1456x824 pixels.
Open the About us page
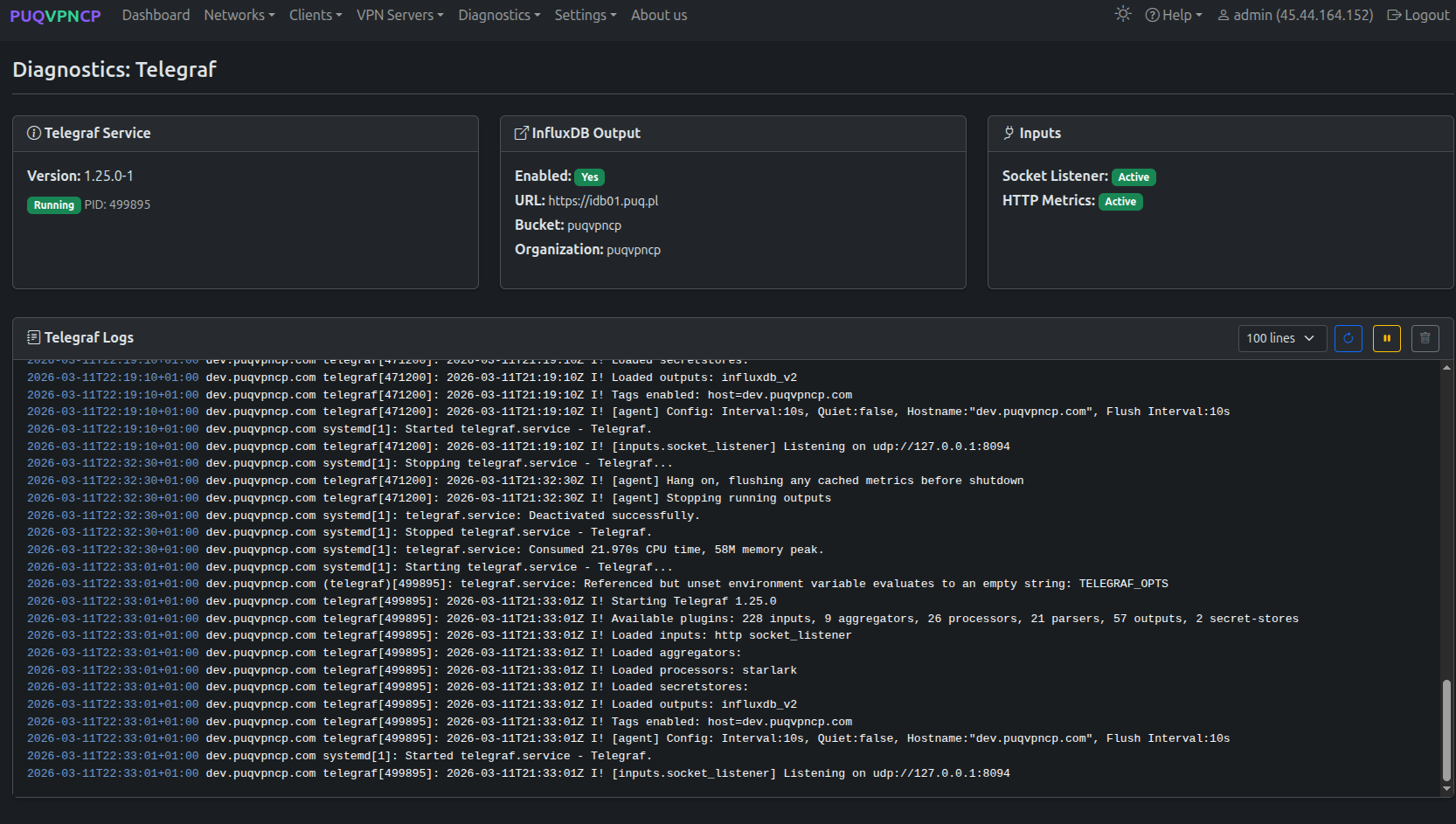click(659, 15)
